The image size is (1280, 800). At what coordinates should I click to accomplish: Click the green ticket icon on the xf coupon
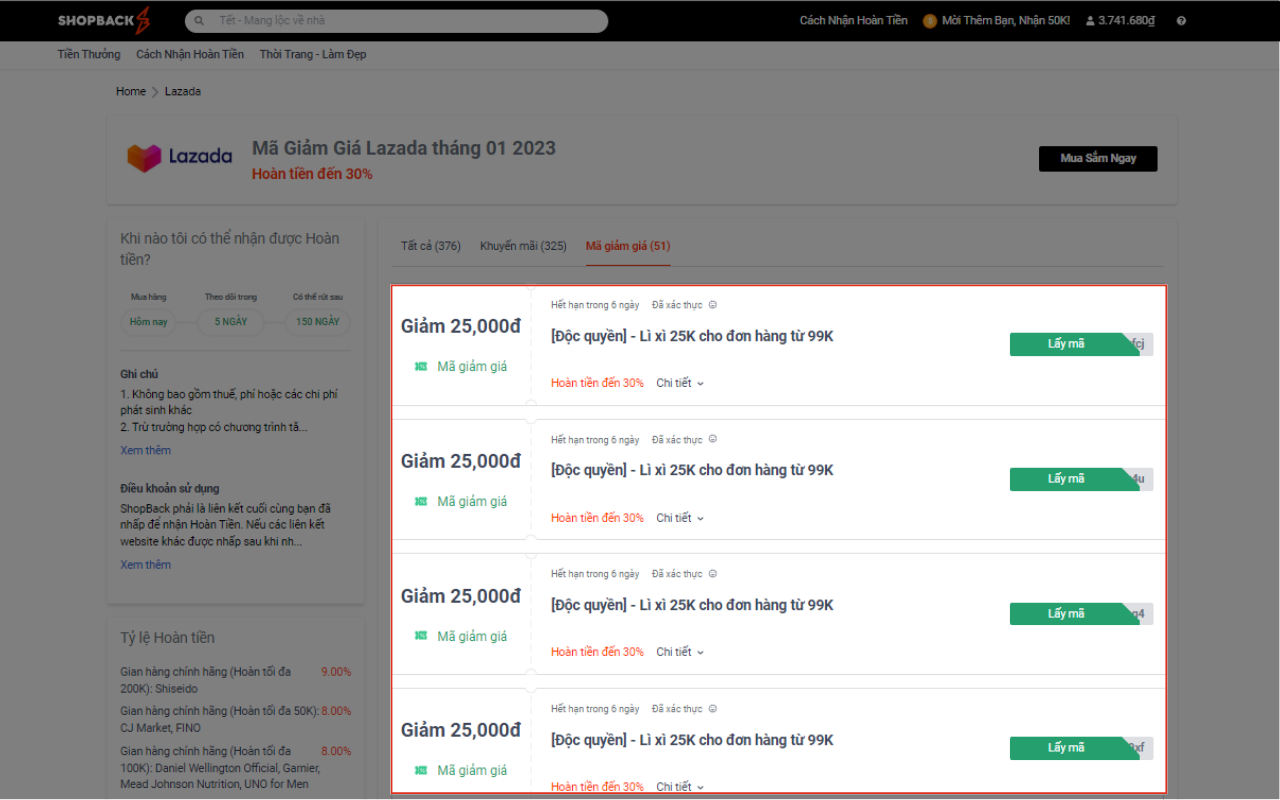coord(421,771)
